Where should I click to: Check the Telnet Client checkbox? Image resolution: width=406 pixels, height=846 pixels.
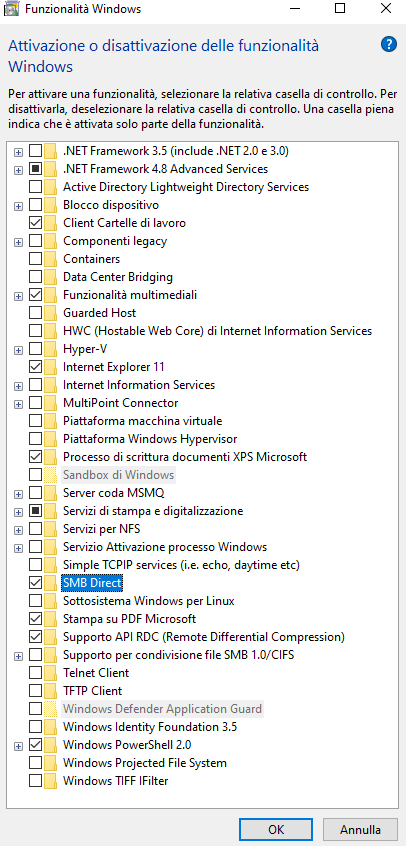(35, 673)
